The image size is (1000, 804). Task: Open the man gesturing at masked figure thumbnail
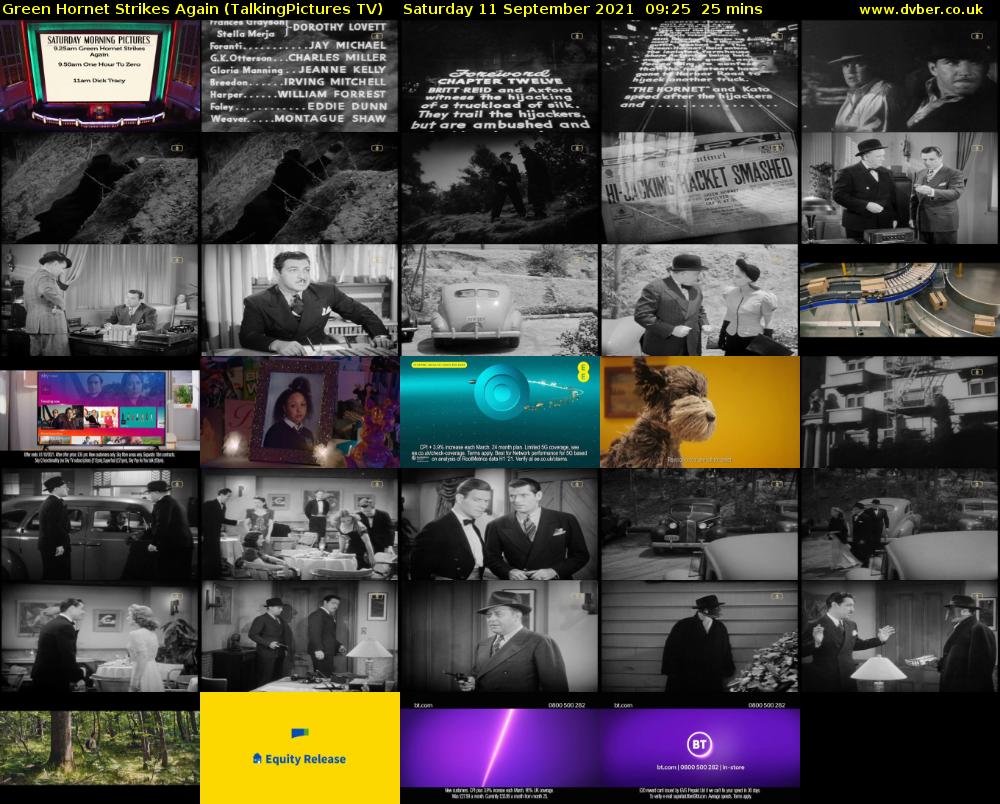coord(899,636)
